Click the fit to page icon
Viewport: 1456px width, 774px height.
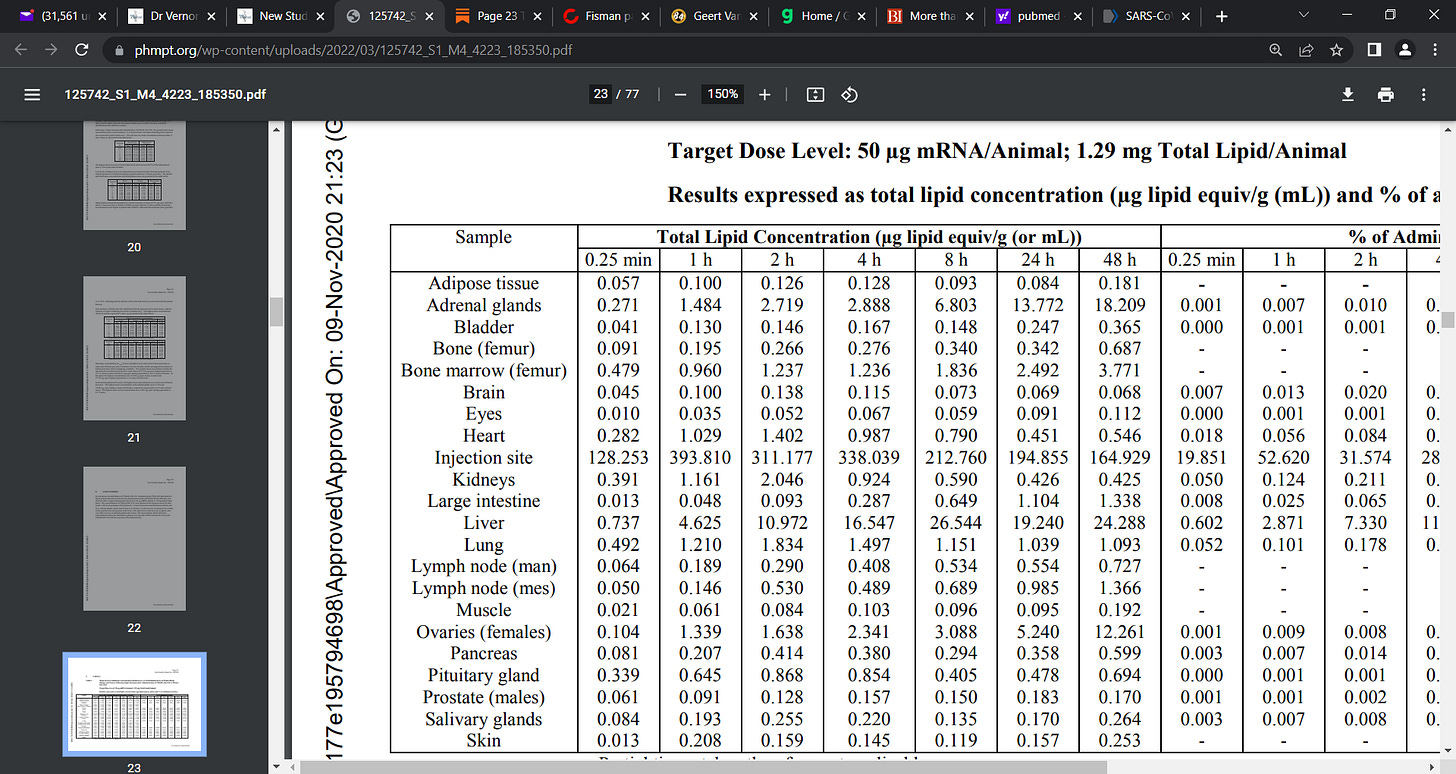click(815, 94)
